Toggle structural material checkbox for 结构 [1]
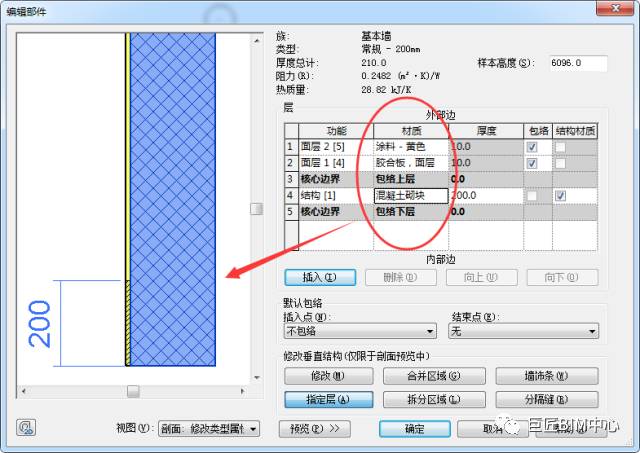The height and width of the screenshot is (453, 640). click(560, 196)
